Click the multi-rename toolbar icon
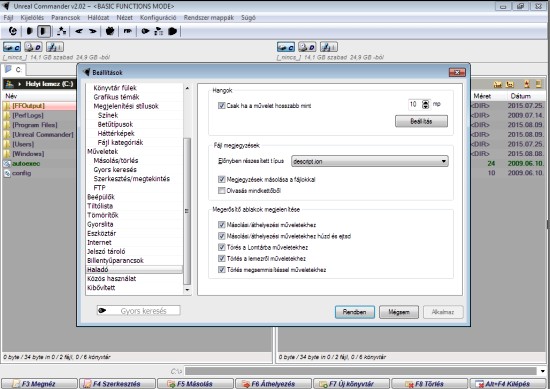This screenshot has height=389, width=550. click(110, 31)
